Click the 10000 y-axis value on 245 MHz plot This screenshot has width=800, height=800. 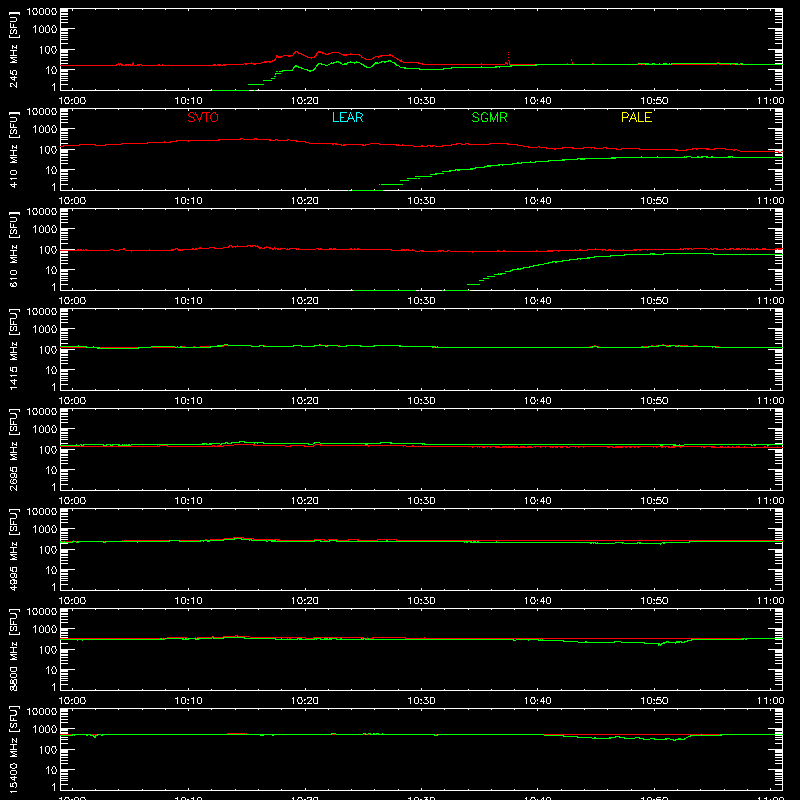point(42,12)
